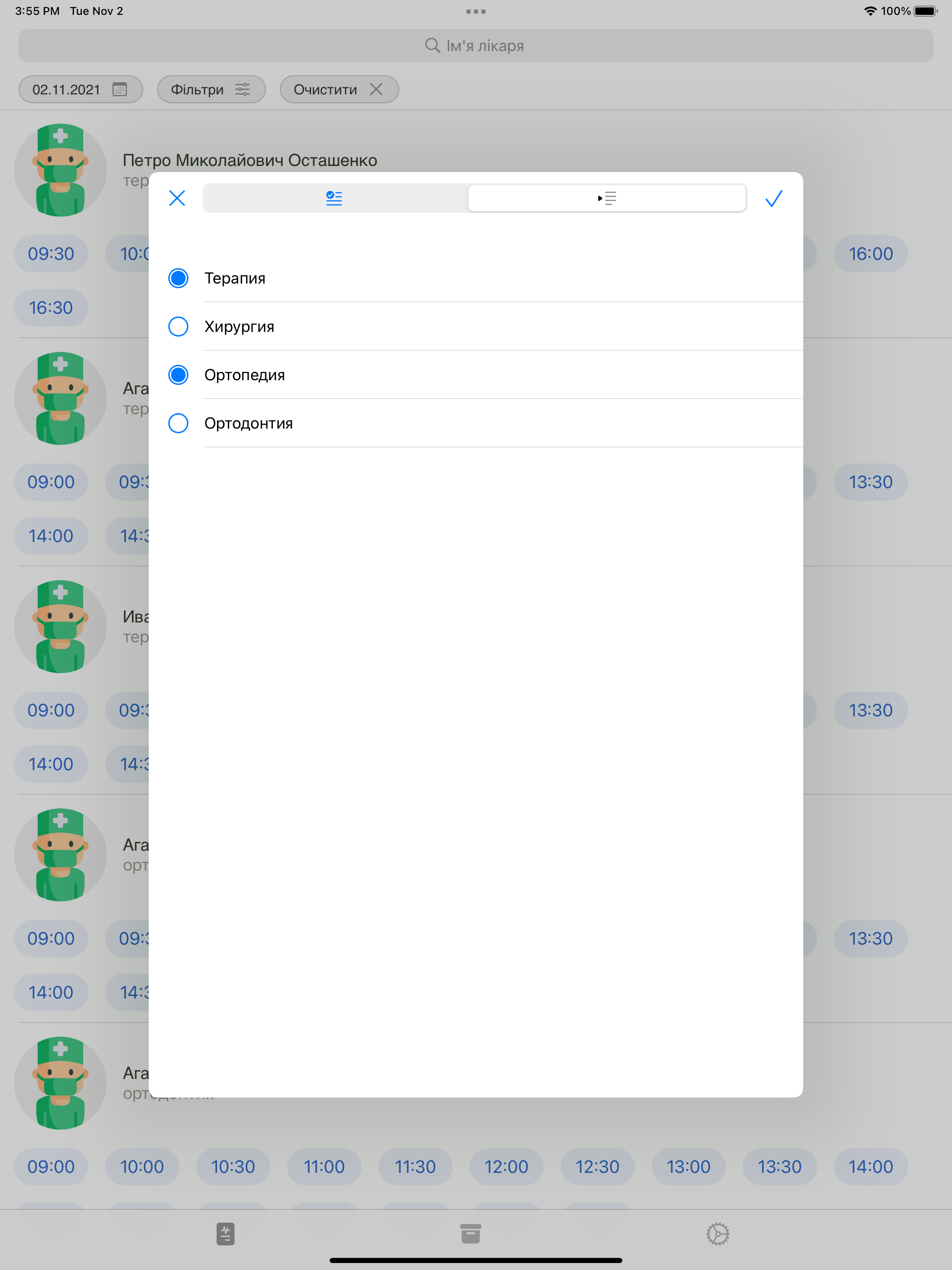
Task: Open the Фільтри filters button
Action: coord(211,90)
